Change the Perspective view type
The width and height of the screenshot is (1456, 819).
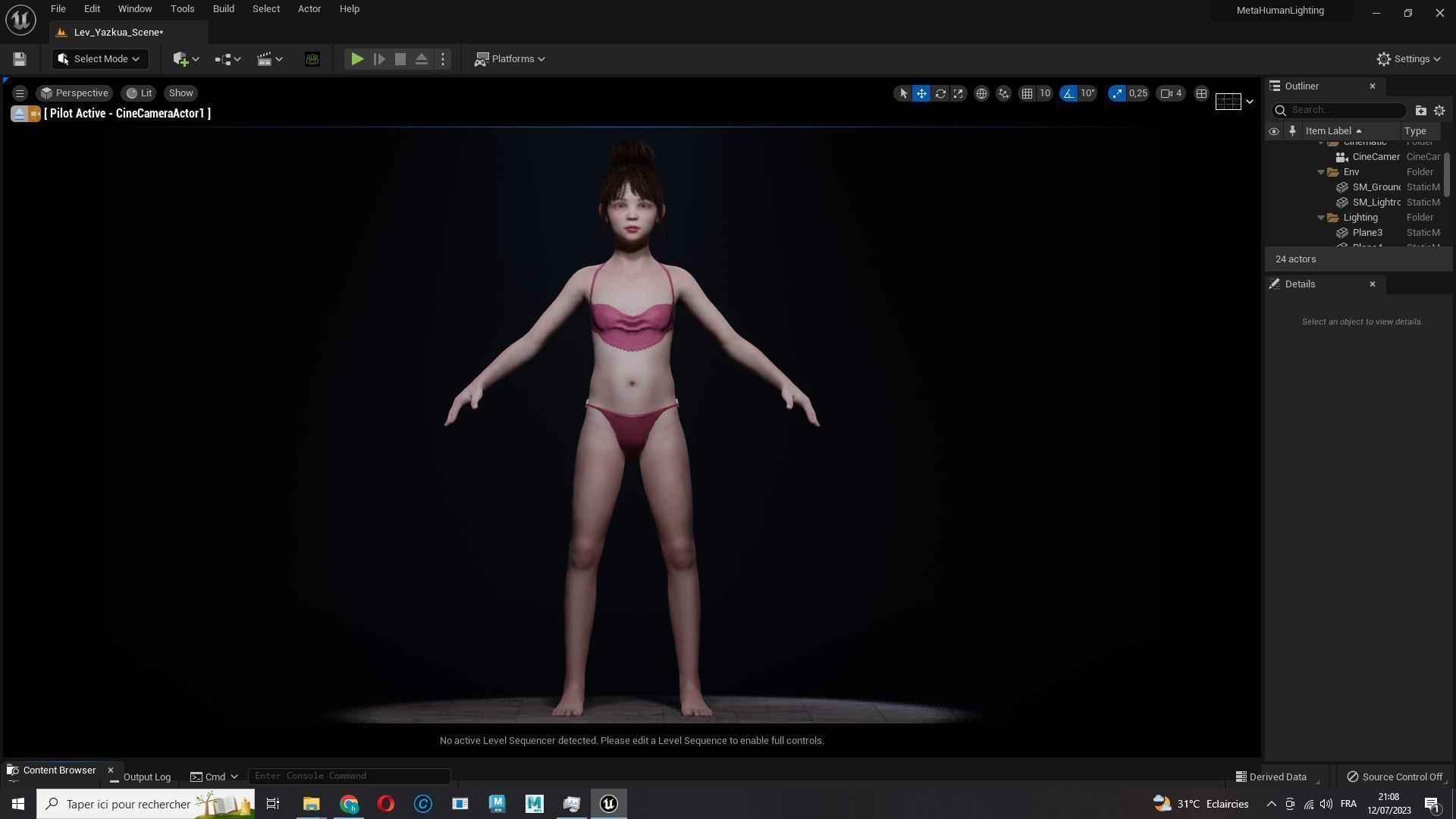pos(74,93)
